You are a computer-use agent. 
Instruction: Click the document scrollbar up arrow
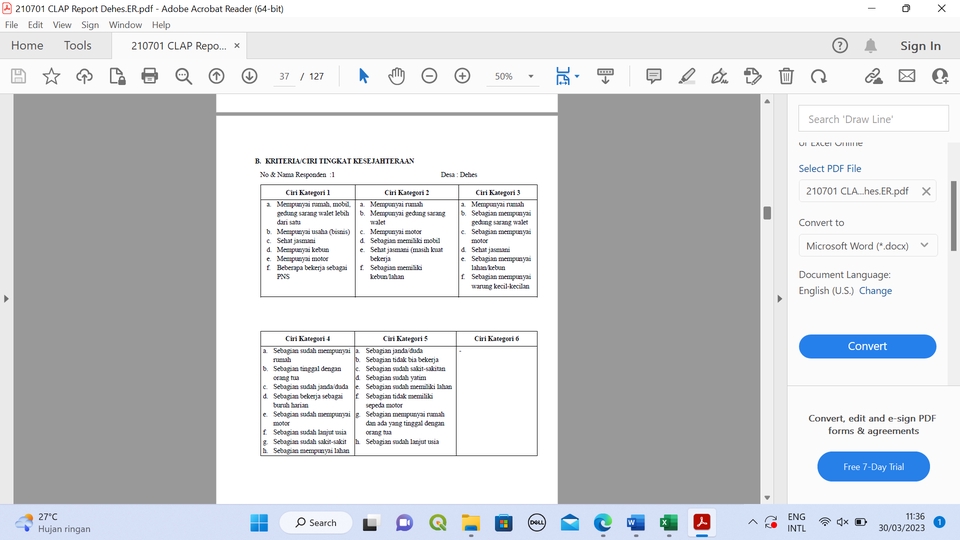point(767,101)
